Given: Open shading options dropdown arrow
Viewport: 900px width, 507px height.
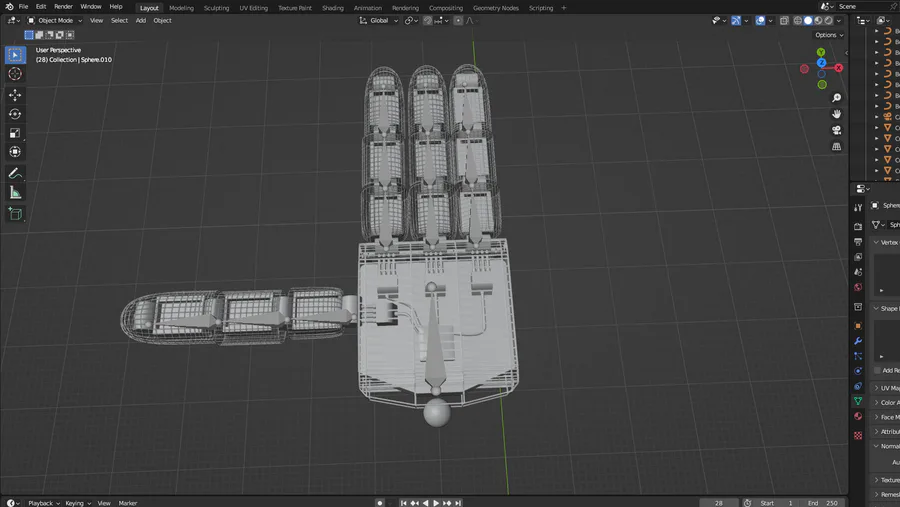Looking at the screenshot, I should point(839,21).
